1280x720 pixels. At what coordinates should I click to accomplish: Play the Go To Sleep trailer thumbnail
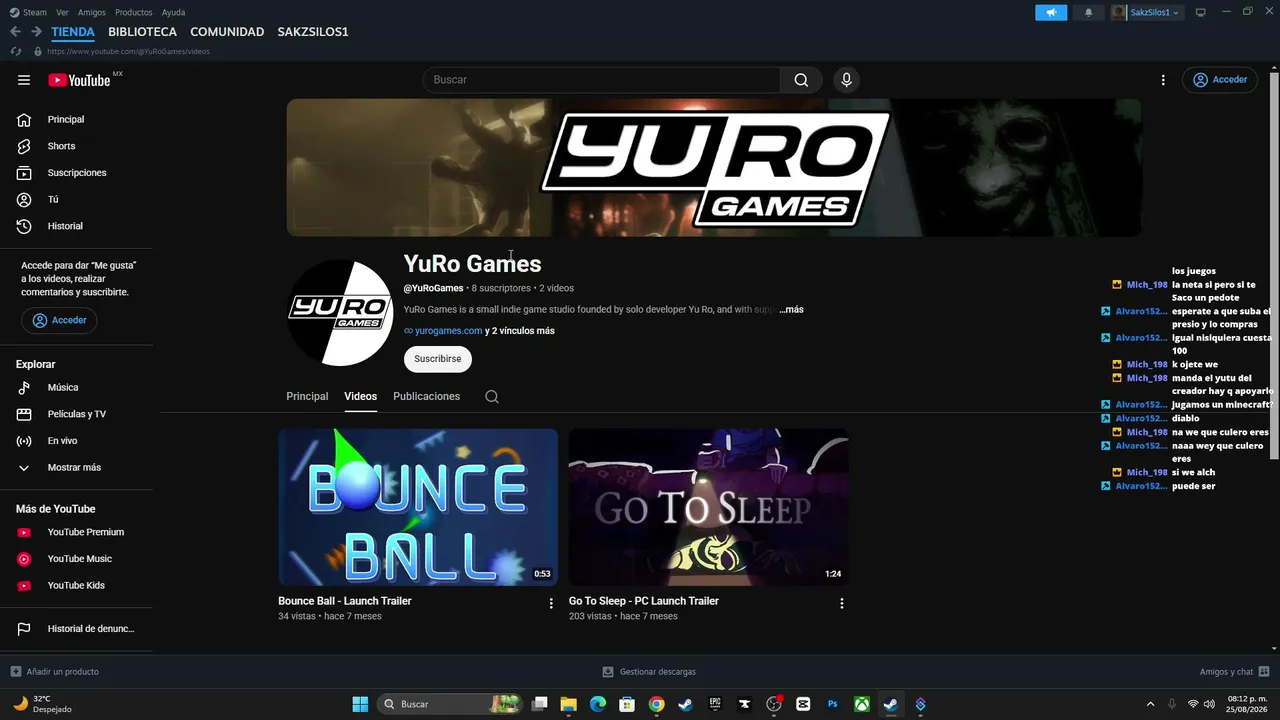pos(709,507)
